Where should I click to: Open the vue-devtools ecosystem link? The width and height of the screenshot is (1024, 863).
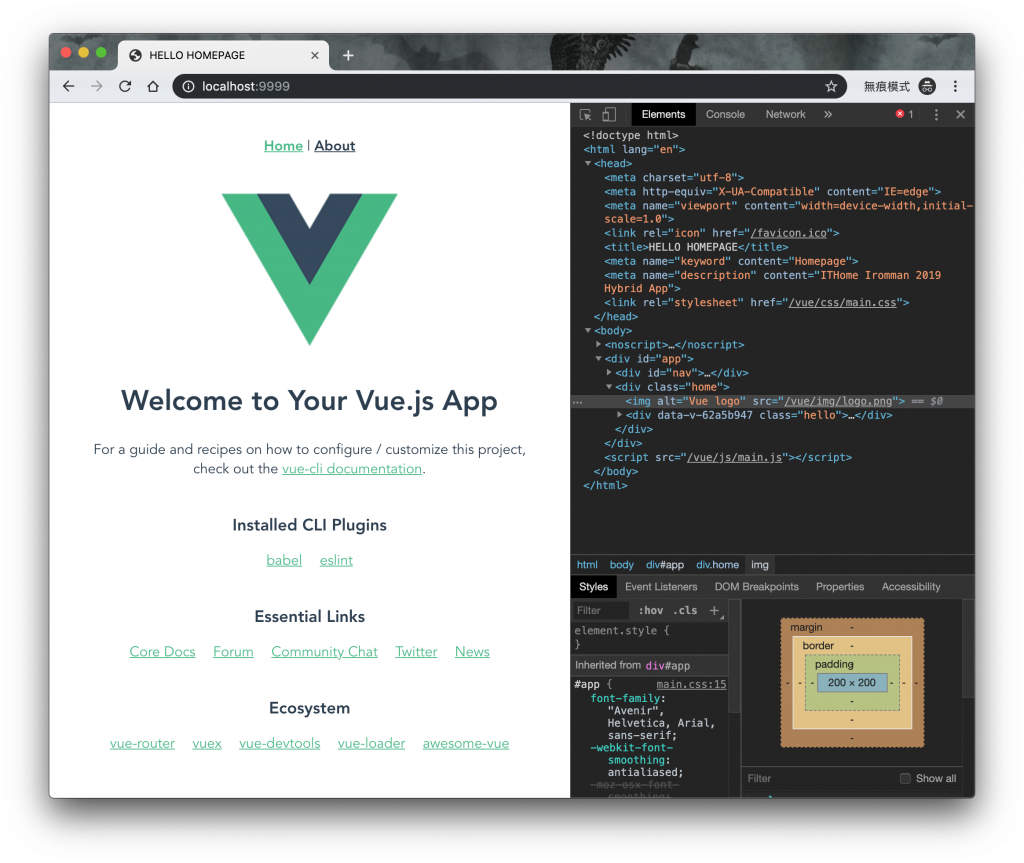(280, 743)
